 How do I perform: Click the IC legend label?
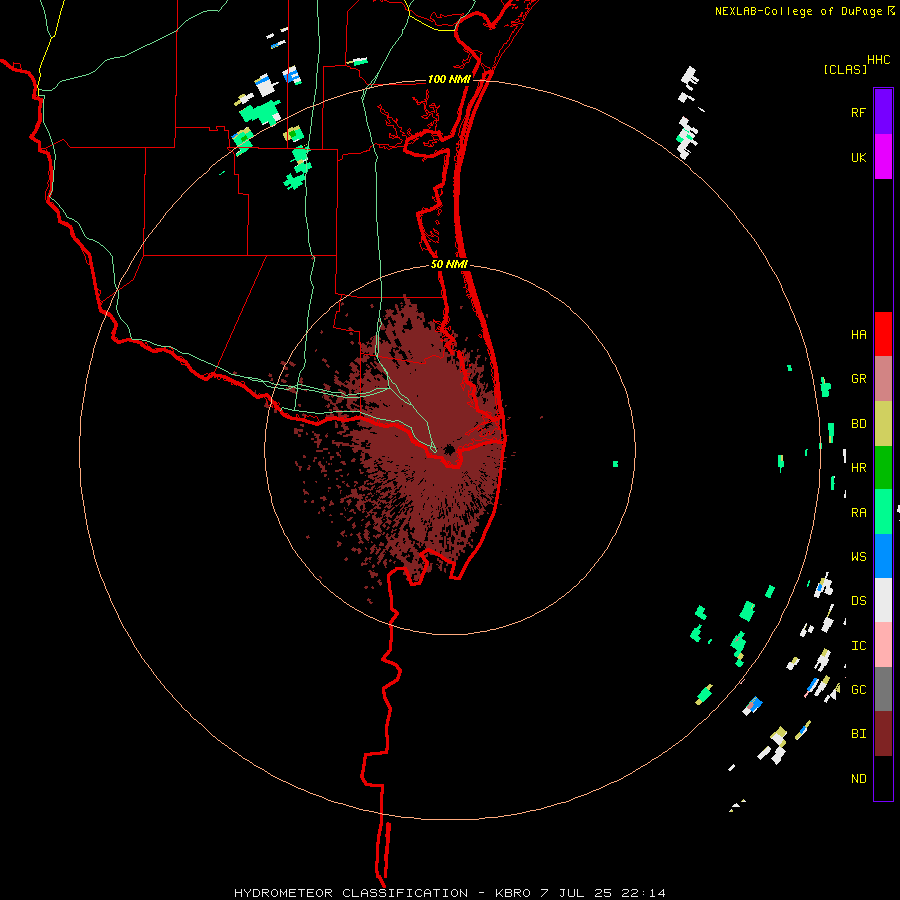click(858, 646)
